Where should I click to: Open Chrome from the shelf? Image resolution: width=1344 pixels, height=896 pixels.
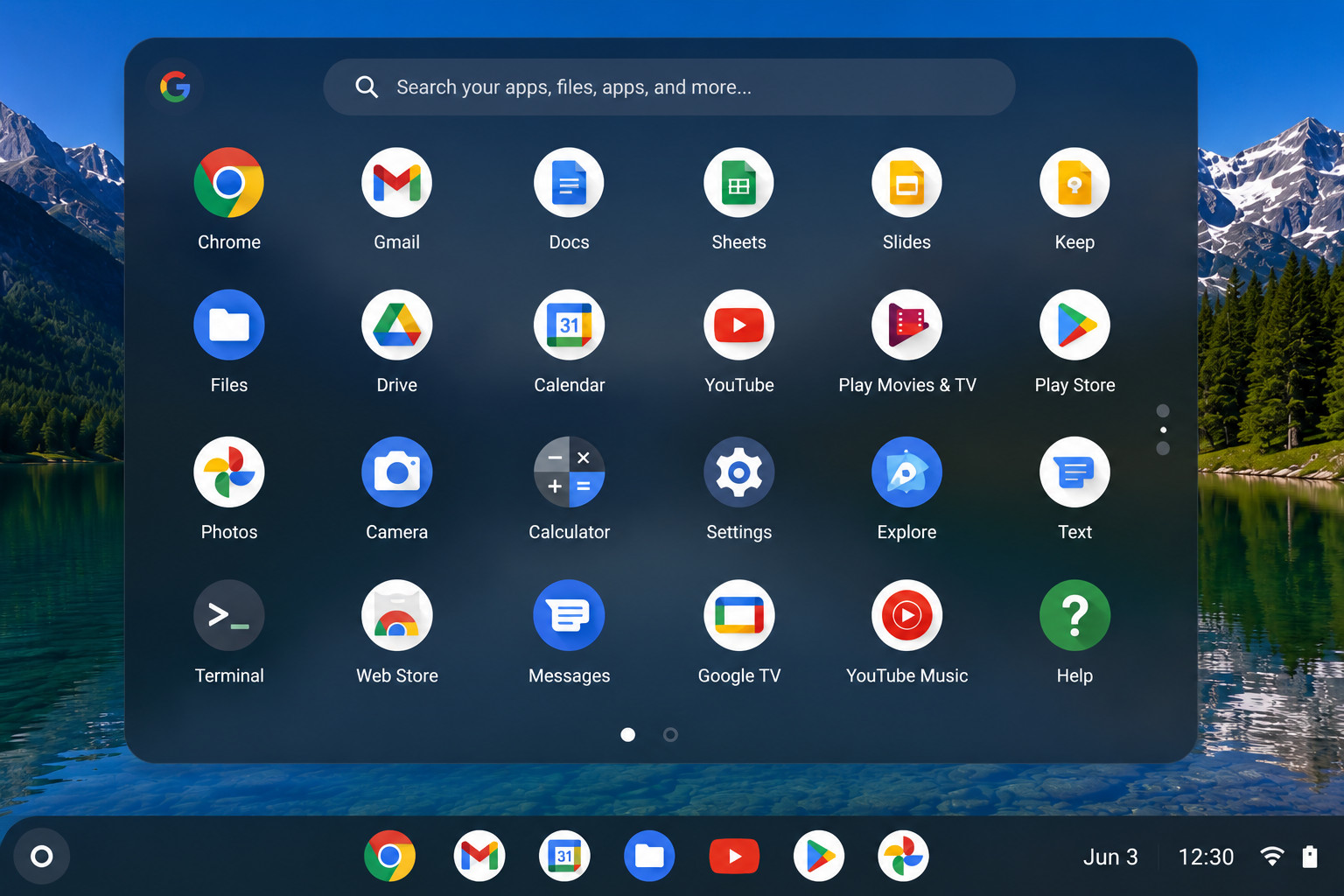coord(389,856)
